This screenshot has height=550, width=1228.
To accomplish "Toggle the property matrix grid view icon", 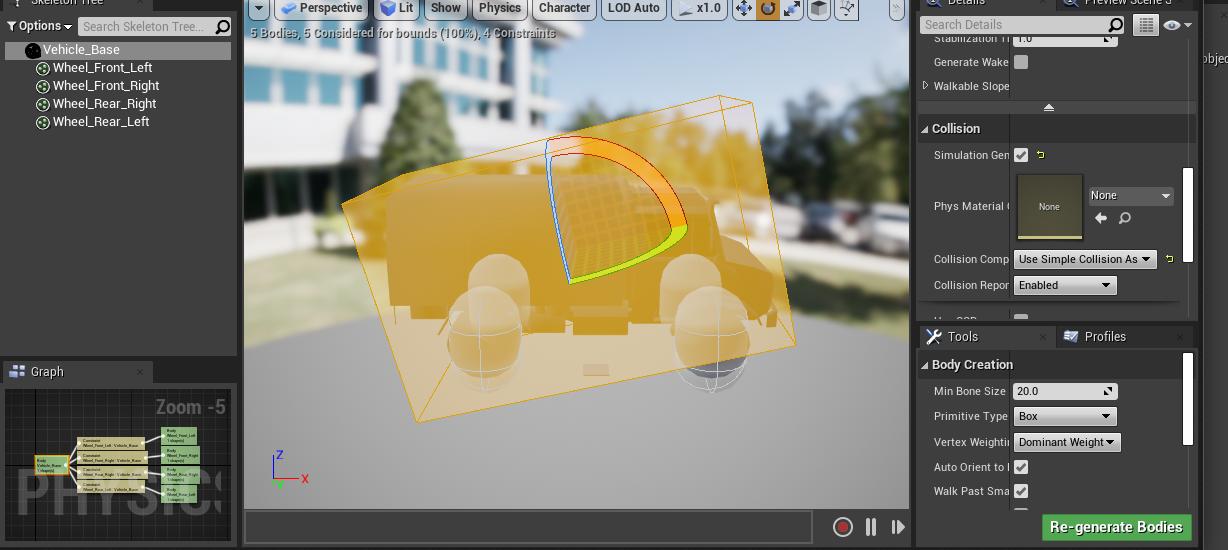I will click(1145, 26).
